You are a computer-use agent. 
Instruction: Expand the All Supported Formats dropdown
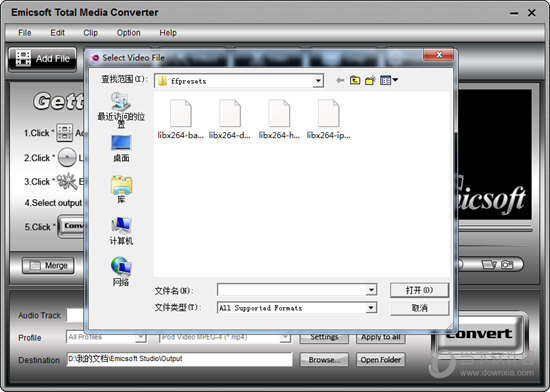coord(371,308)
